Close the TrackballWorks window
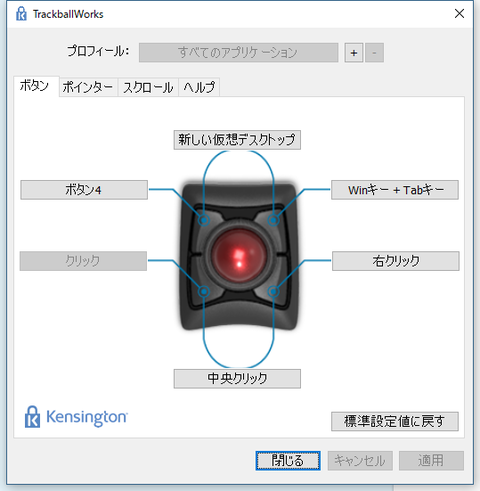Screen dimensions: 480x491 pos(459,14)
